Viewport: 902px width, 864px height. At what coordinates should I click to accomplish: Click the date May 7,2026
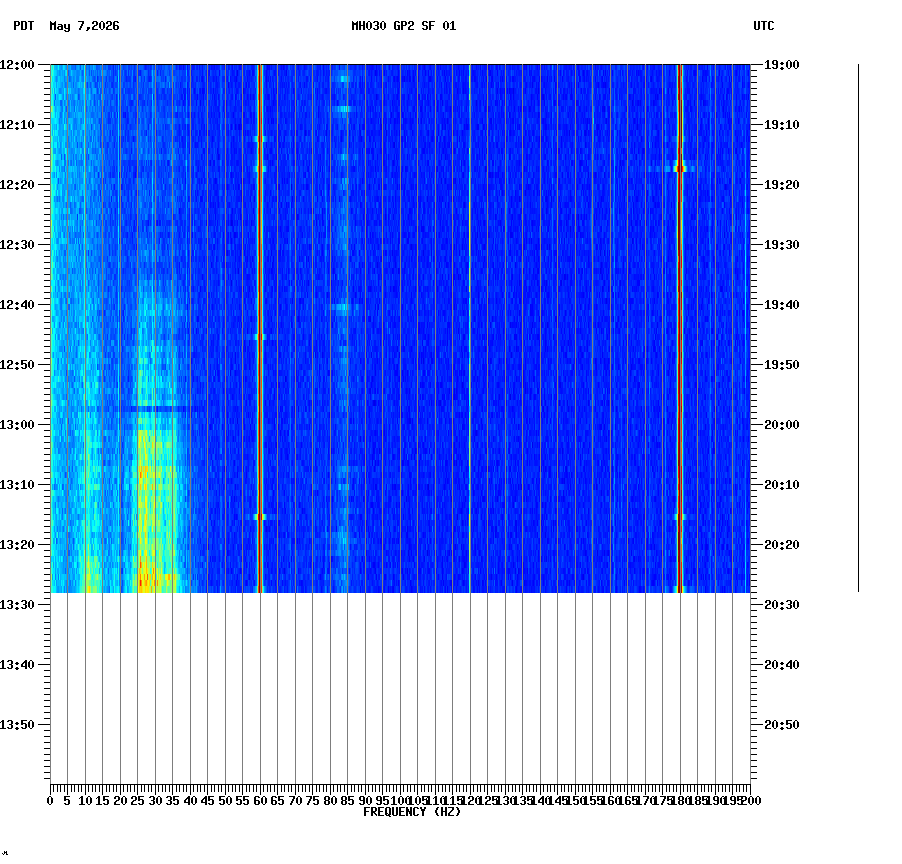[84, 26]
